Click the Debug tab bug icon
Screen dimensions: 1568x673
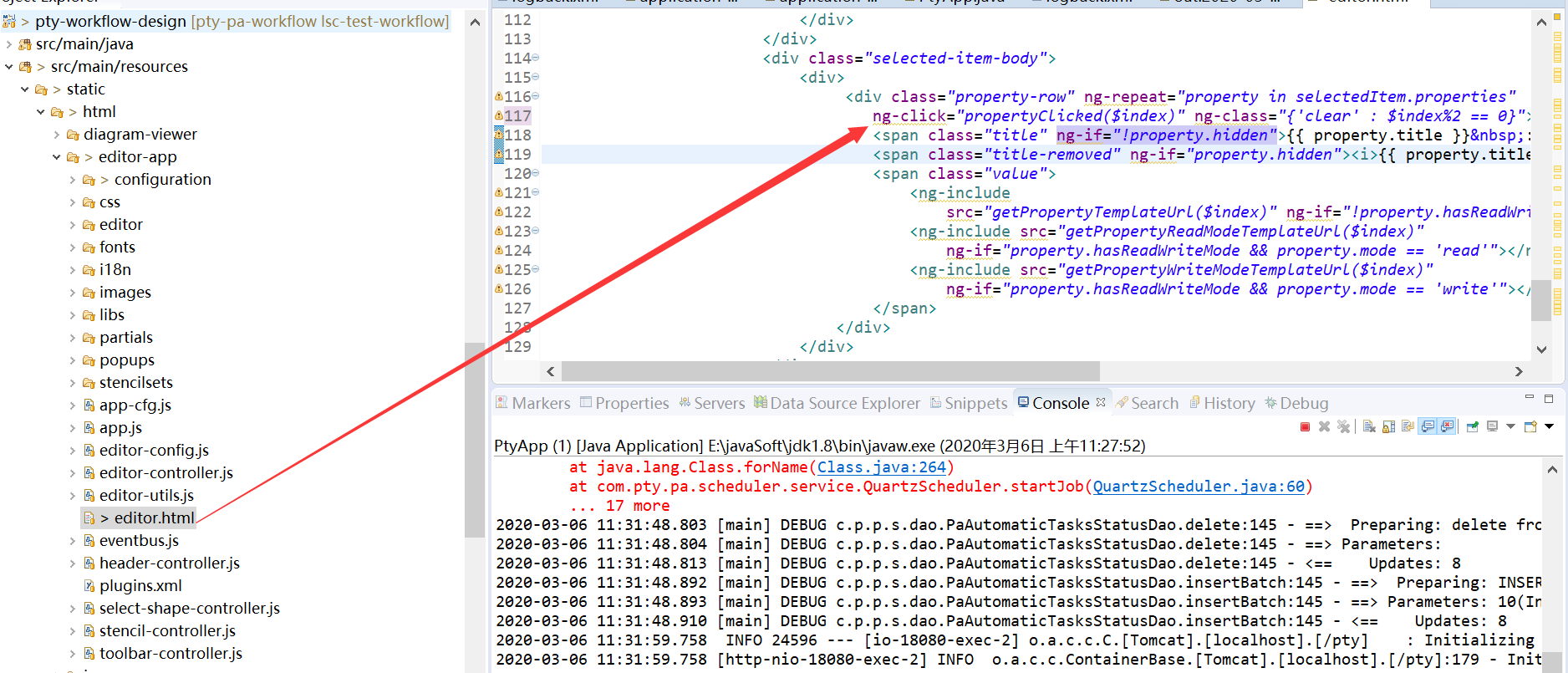1270,403
